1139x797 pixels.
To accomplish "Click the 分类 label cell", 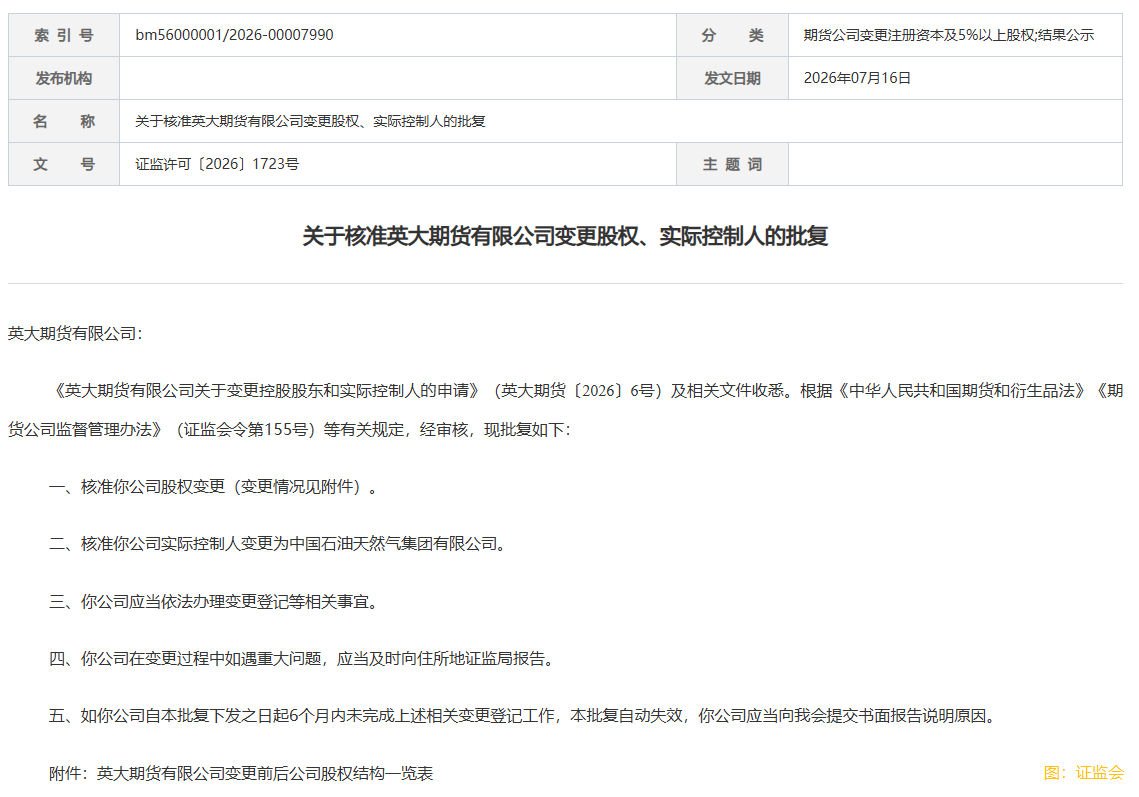I will tap(732, 35).
